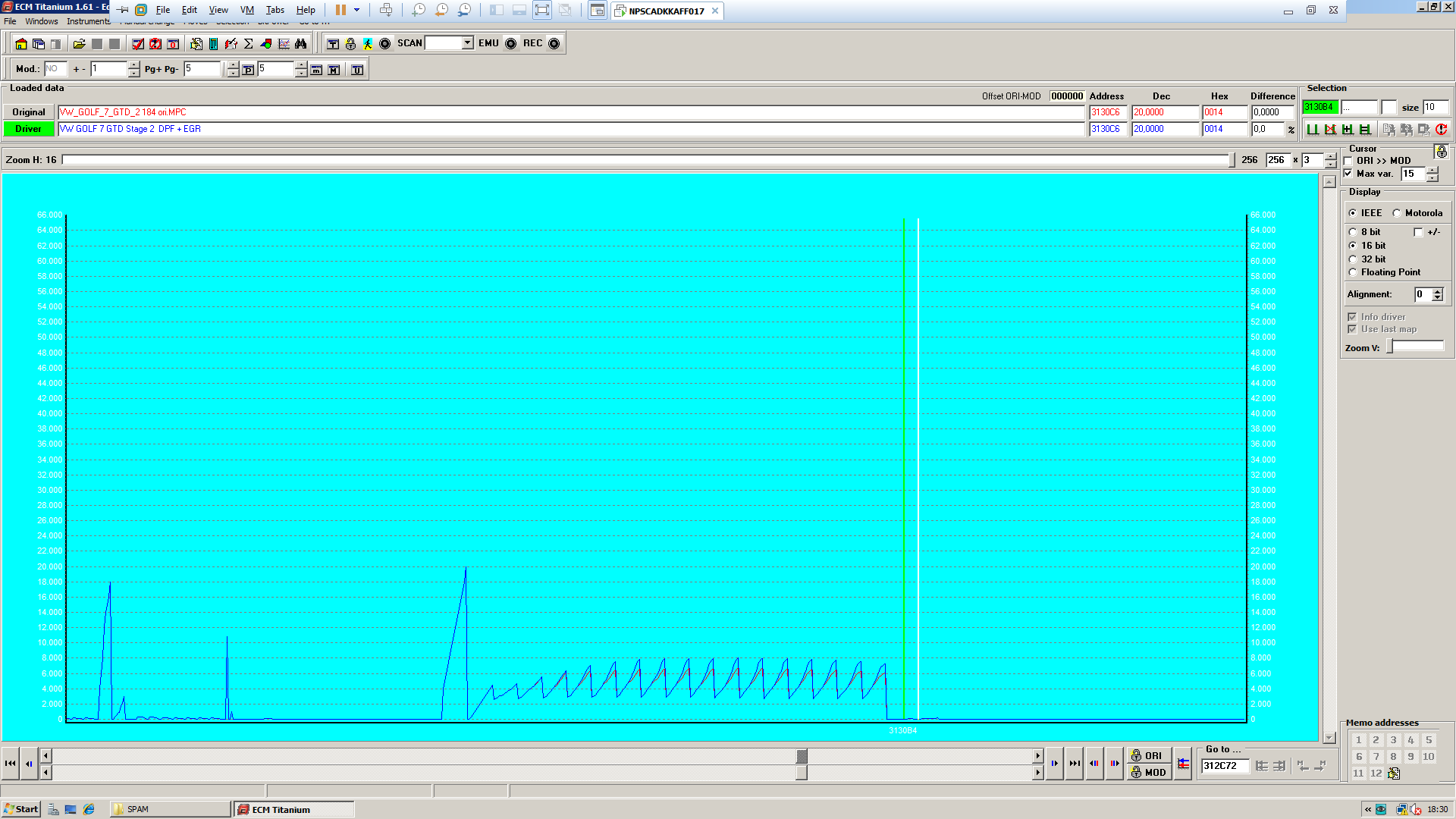
Task: Open the Help menu
Action: tap(306, 10)
